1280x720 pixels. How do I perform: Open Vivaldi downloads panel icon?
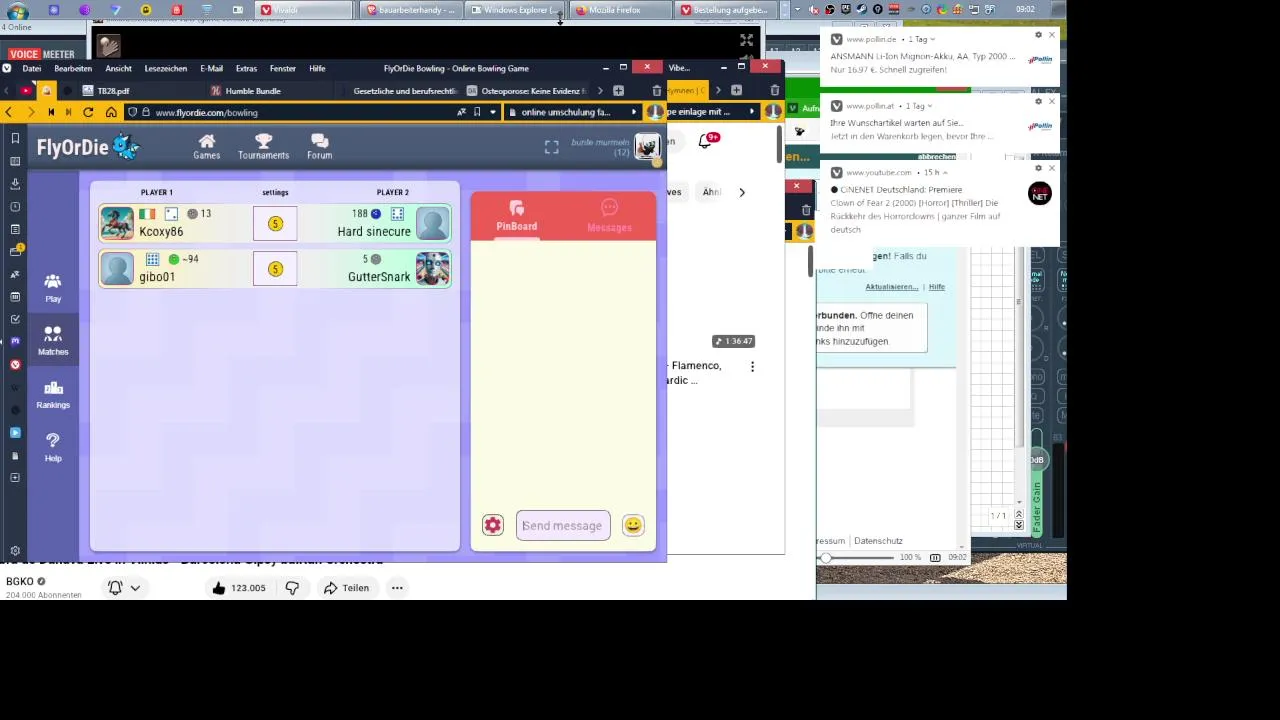coord(15,184)
